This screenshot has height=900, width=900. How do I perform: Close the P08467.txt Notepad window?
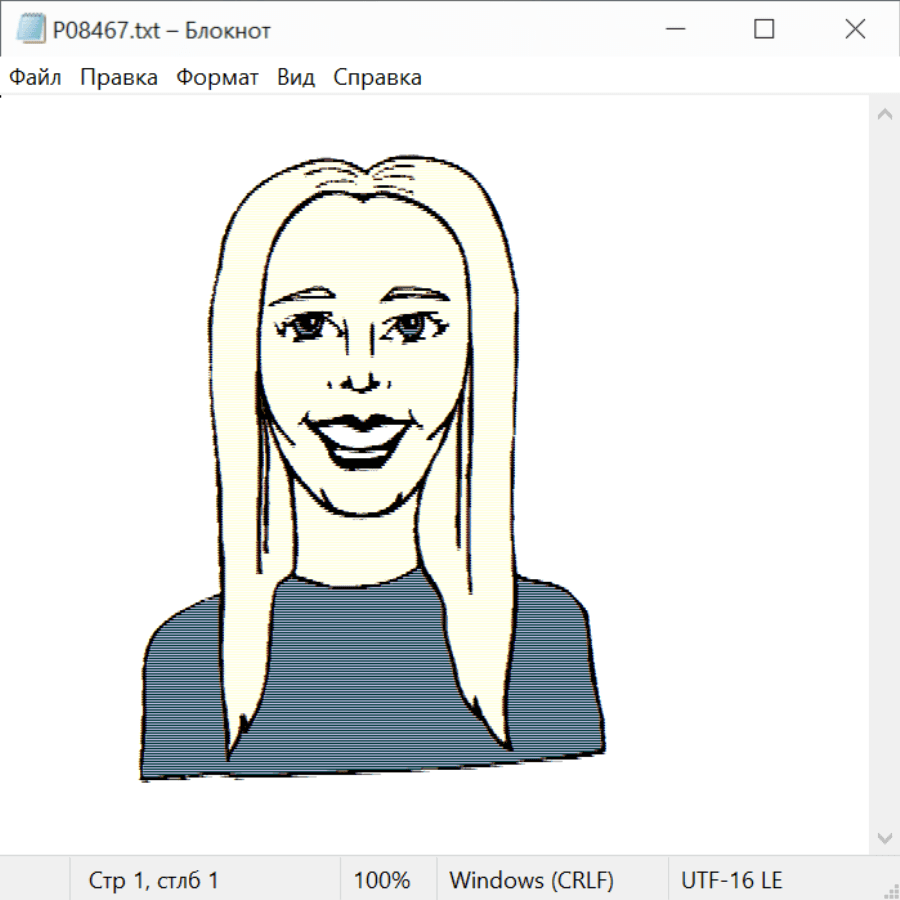(855, 30)
